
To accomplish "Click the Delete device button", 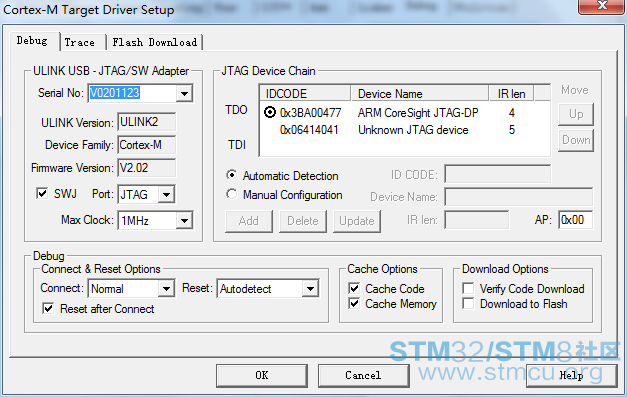I will point(303,221).
